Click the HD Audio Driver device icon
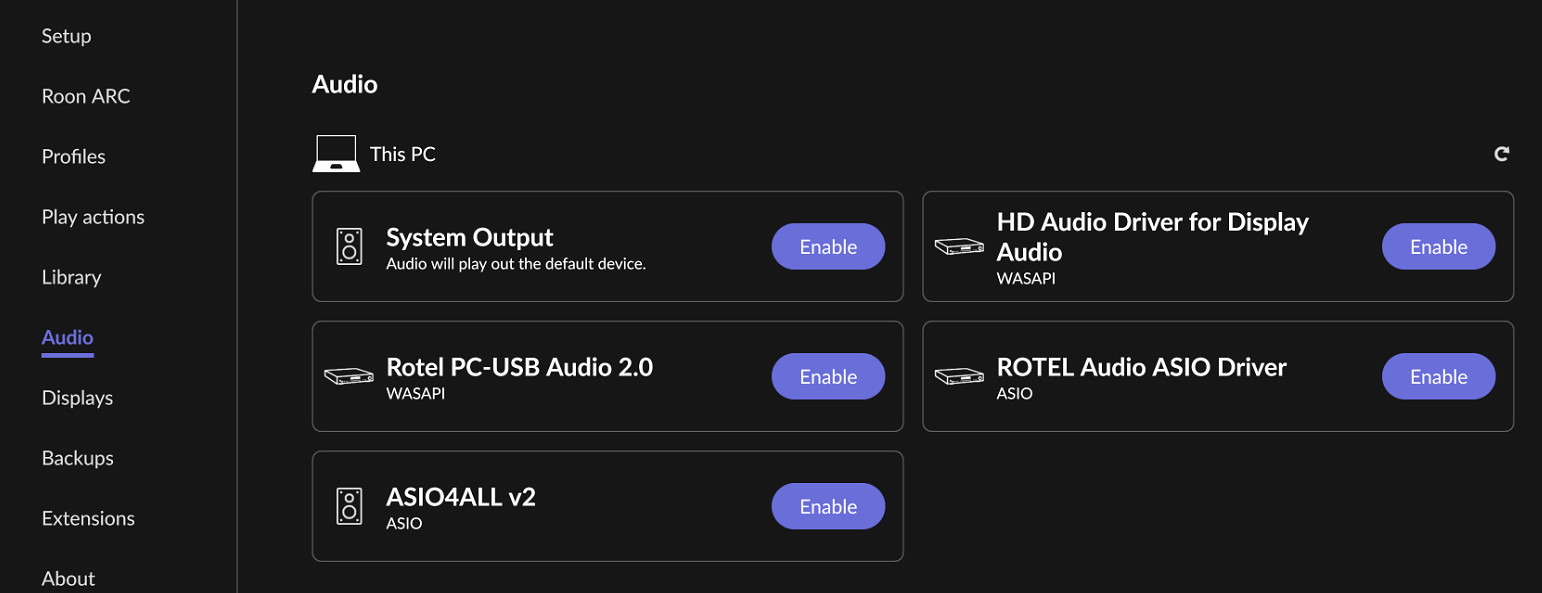1542x593 pixels. [959, 246]
